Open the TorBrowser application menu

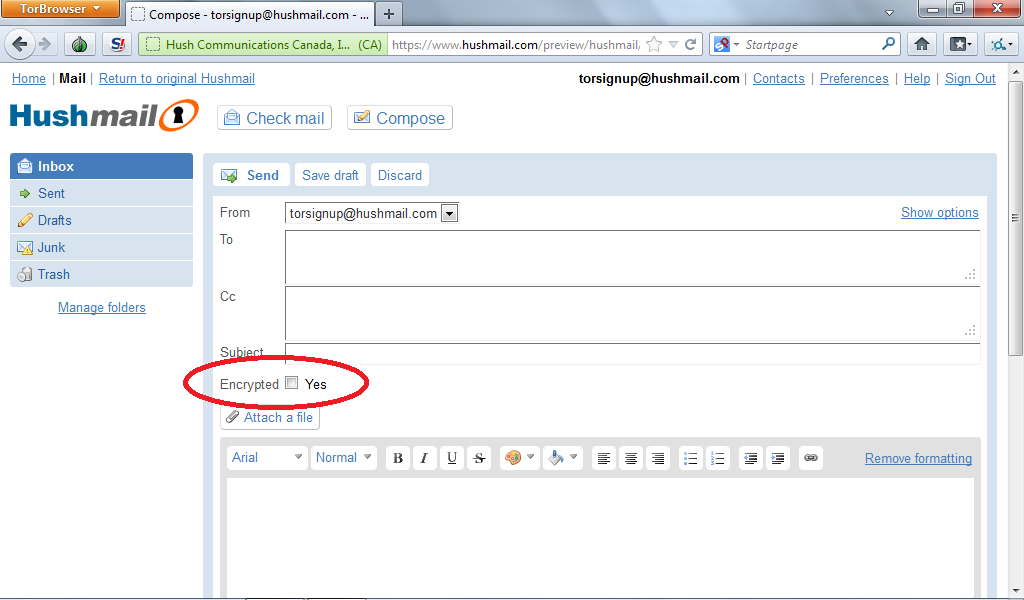pyautogui.click(x=61, y=10)
